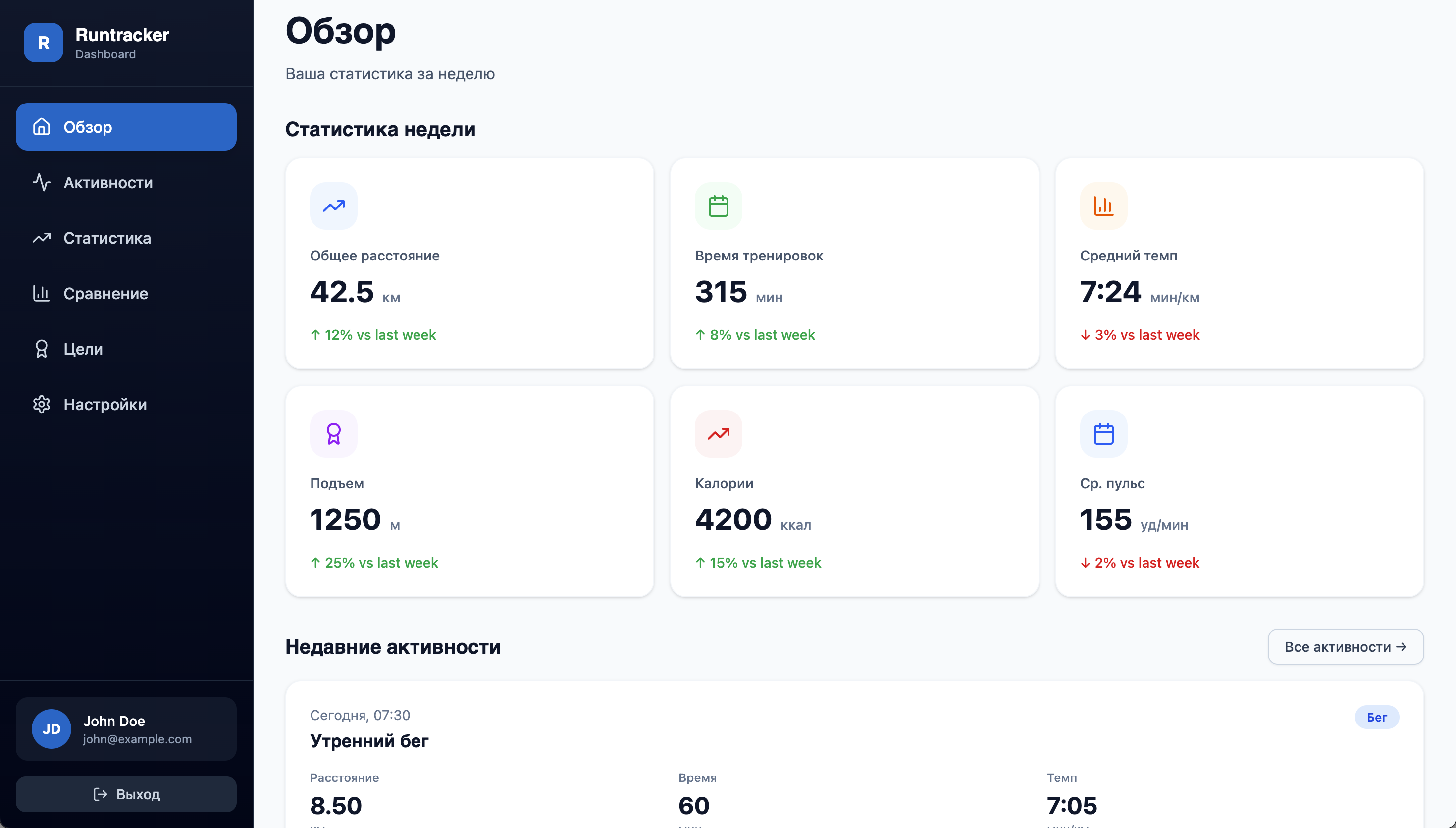Switch to the Активности section

[106, 183]
